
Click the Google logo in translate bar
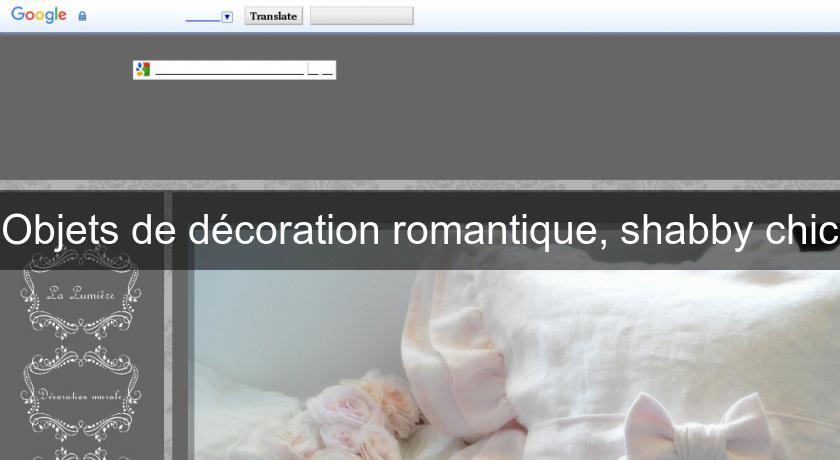coord(39,15)
